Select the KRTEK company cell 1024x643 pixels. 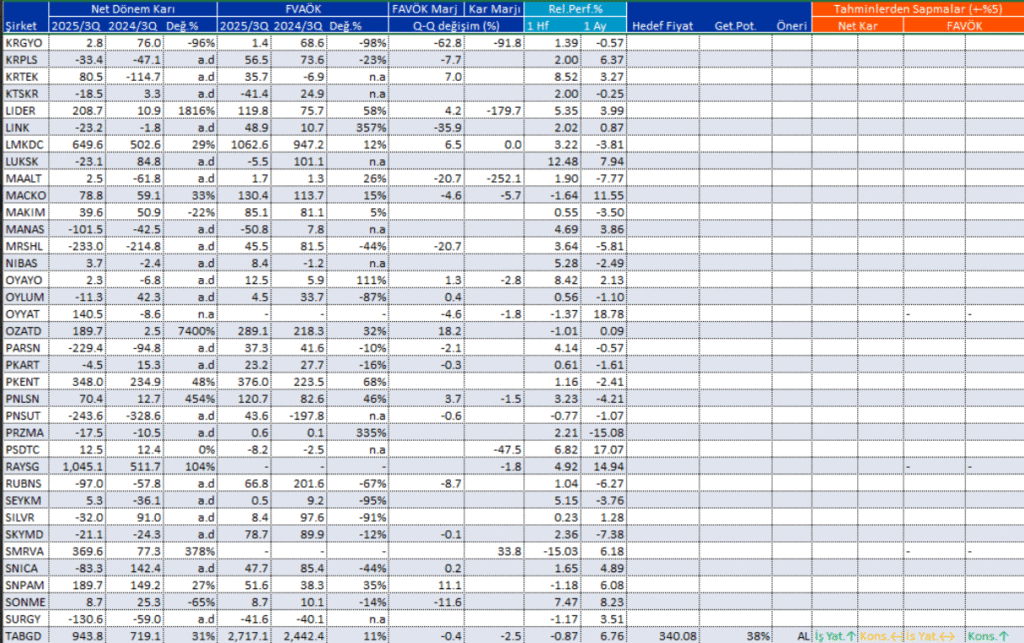25,77
